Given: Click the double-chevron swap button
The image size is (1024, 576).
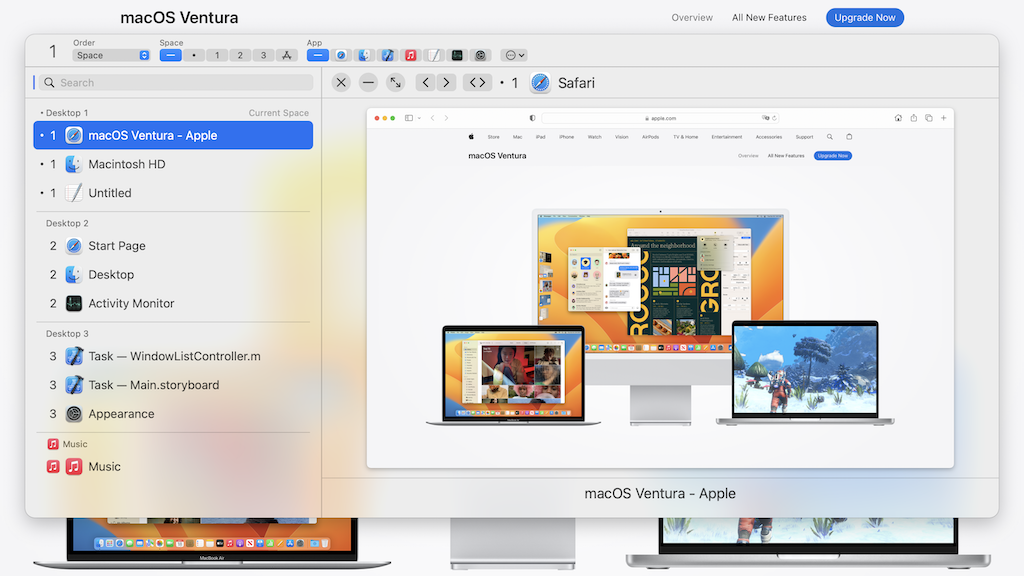Looking at the screenshot, I should click(x=477, y=83).
